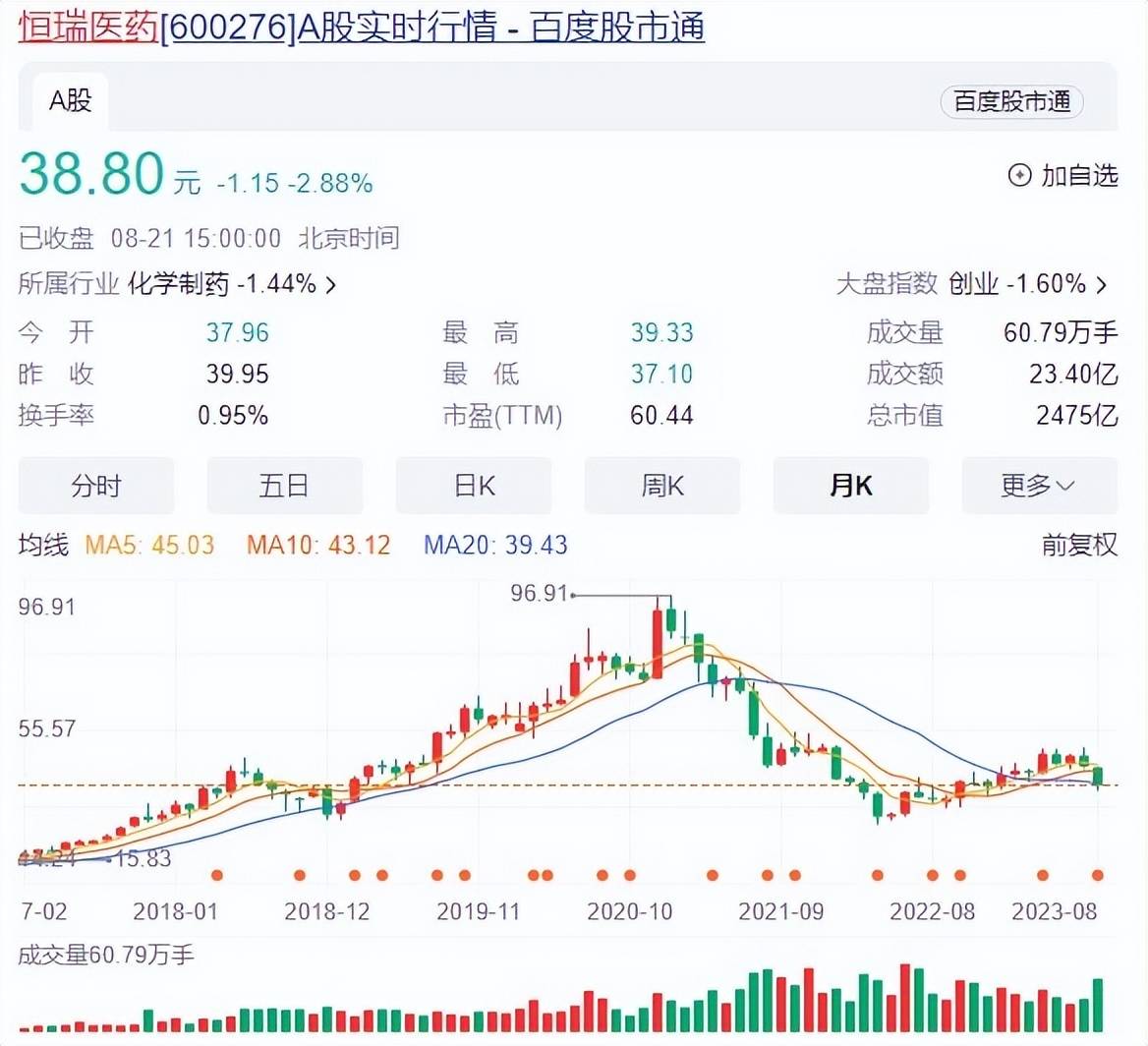Click the 今开 value 37.96

coord(237,333)
